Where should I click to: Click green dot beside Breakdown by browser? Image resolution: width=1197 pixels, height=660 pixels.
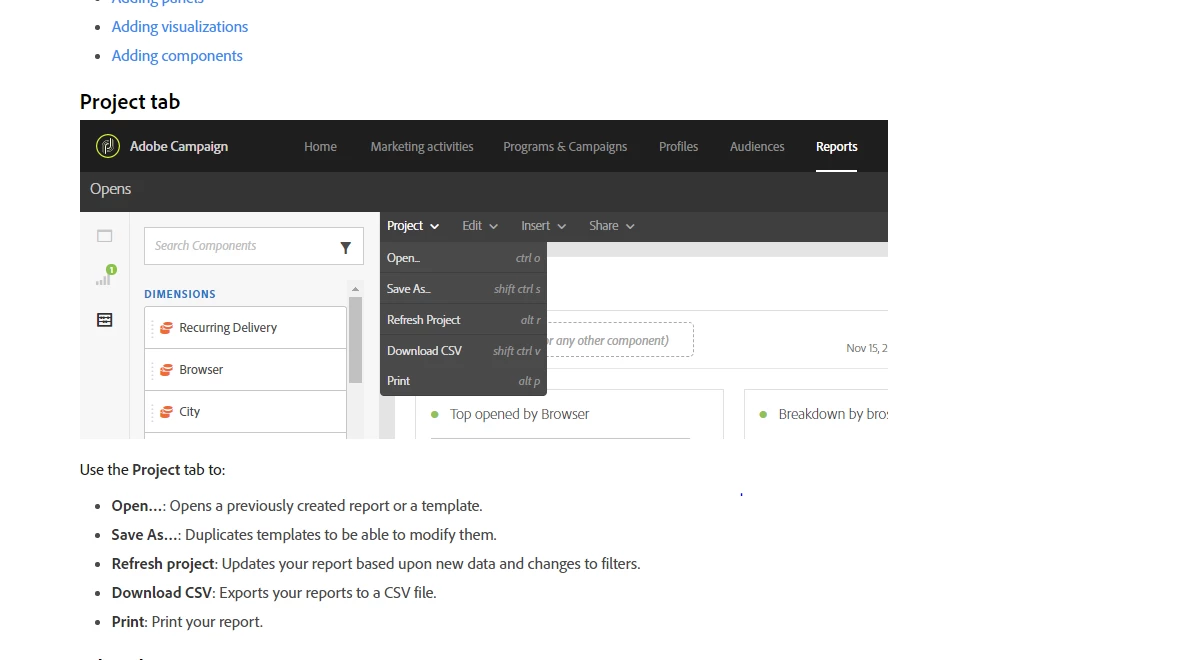coord(763,414)
